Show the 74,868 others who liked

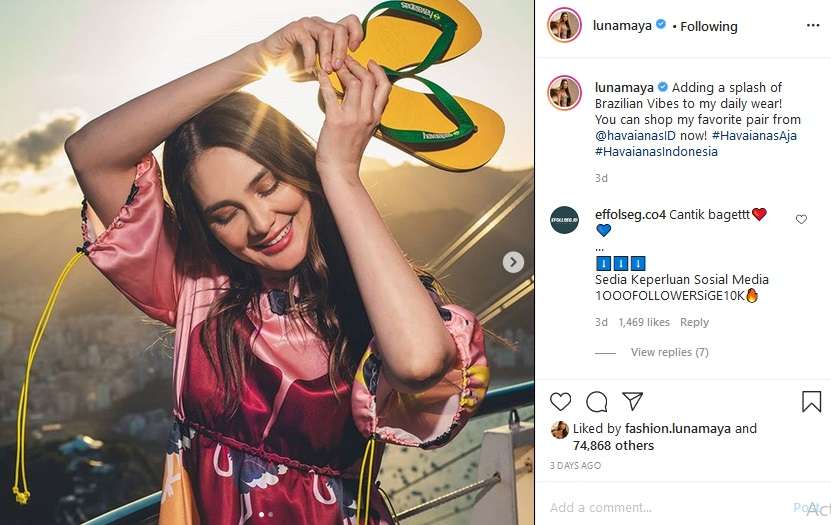(x=613, y=445)
